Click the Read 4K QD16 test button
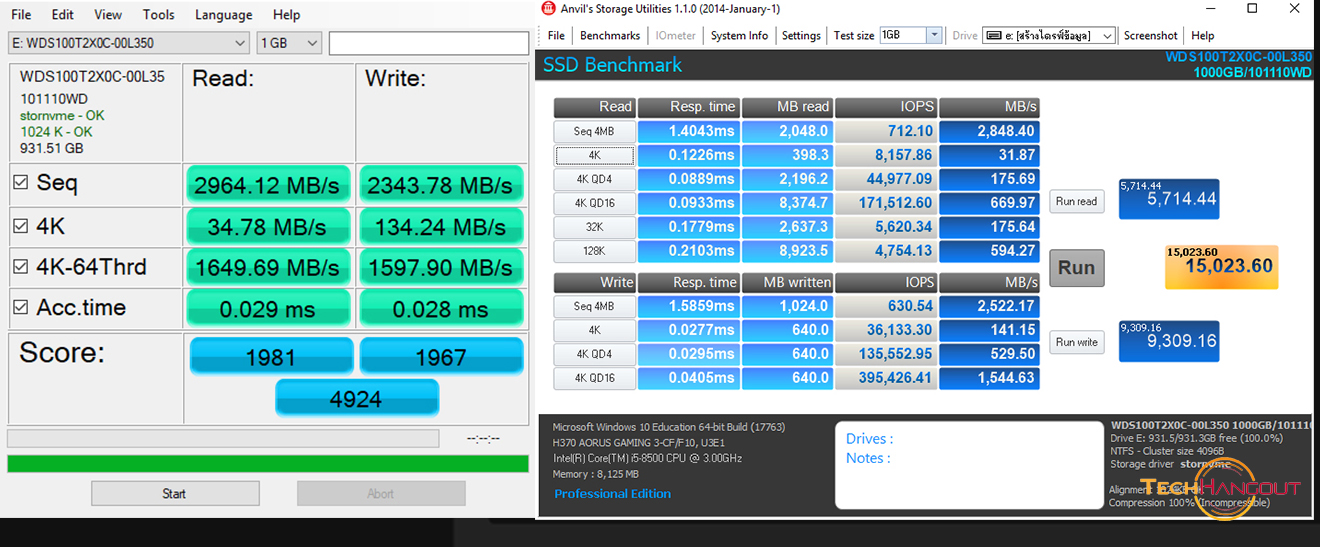 pyautogui.click(x=594, y=203)
